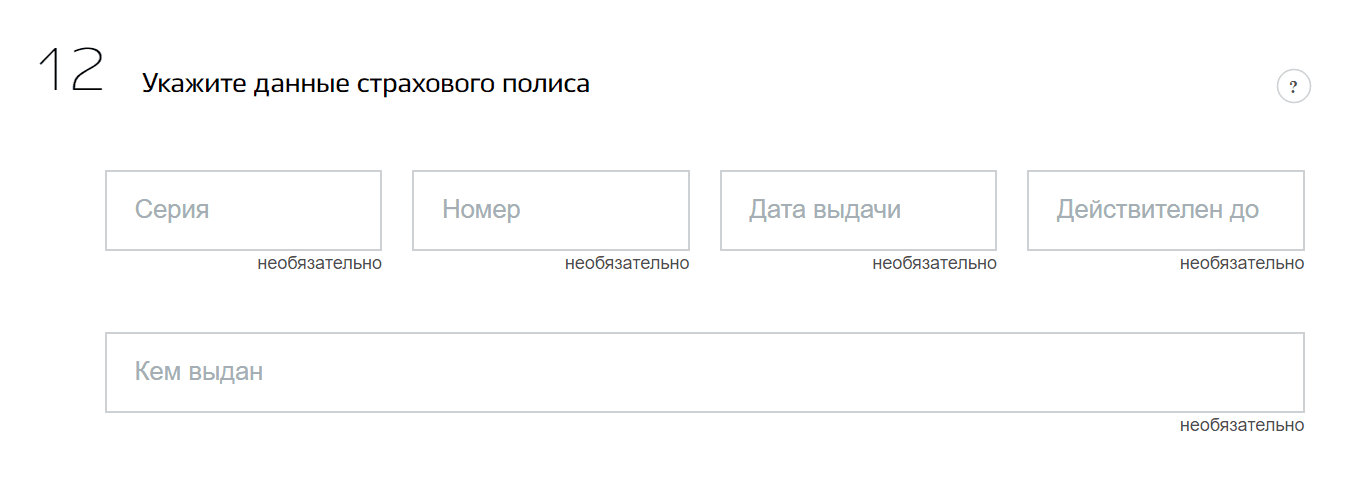
Task: Click 'необязательно' label under Серия field
Action: (x=319, y=264)
